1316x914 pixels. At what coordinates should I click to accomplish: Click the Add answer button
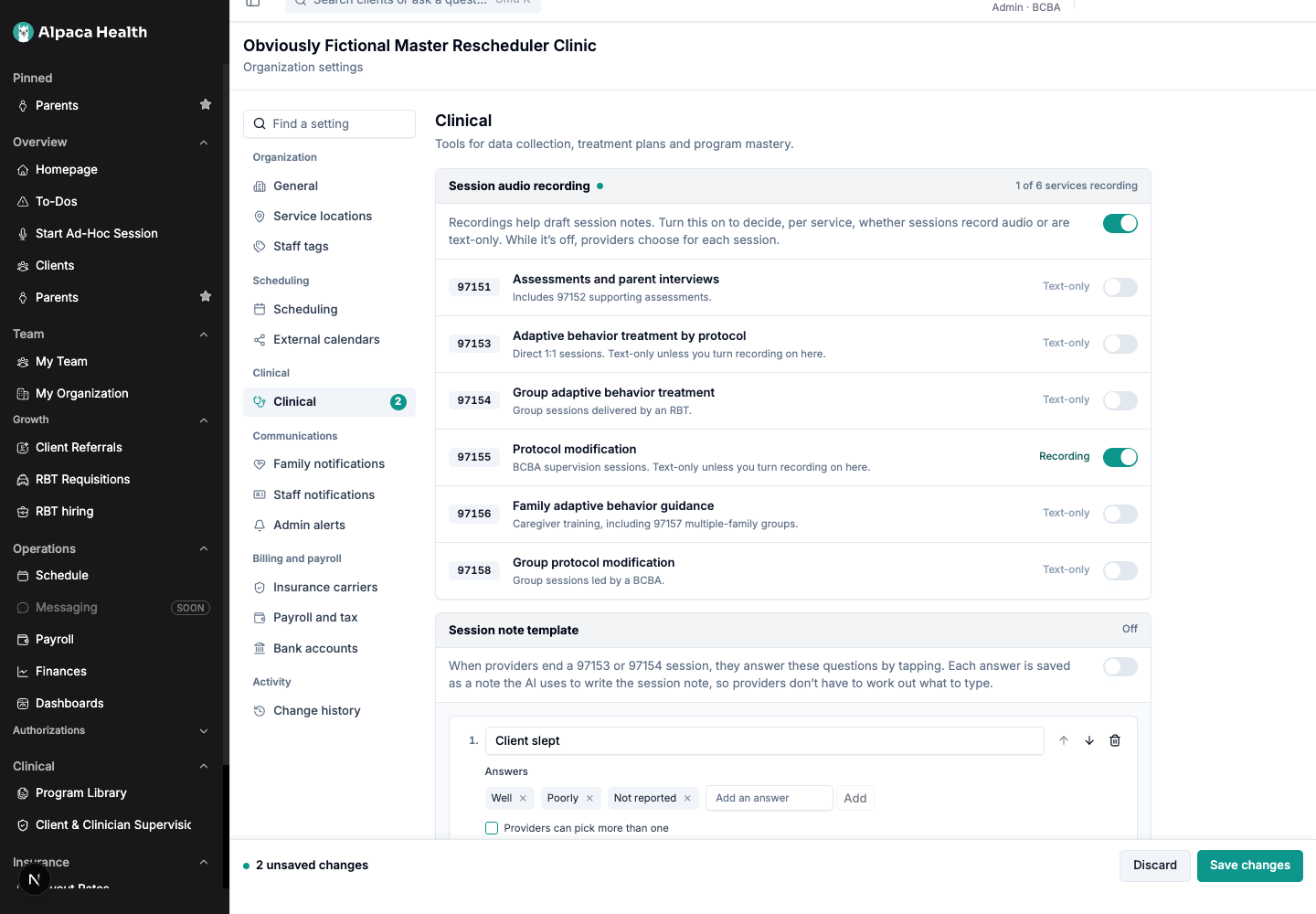855,798
